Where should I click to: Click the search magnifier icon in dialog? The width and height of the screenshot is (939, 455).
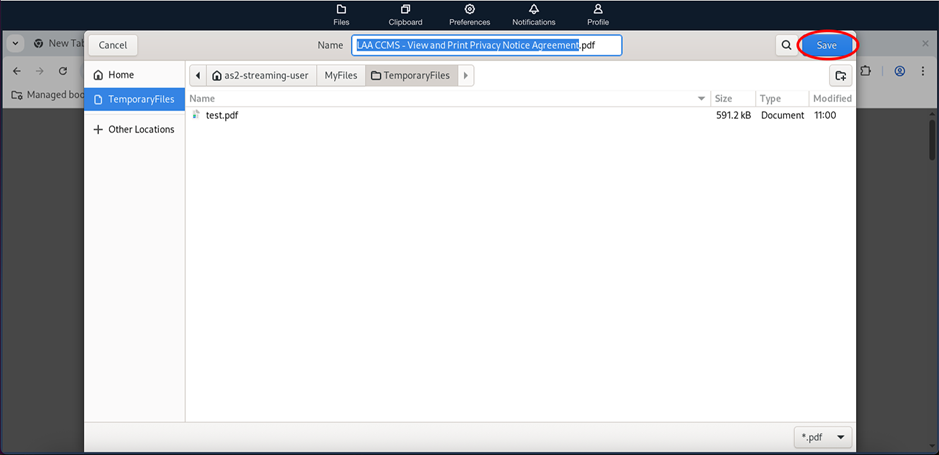click(x=787, y=45)
